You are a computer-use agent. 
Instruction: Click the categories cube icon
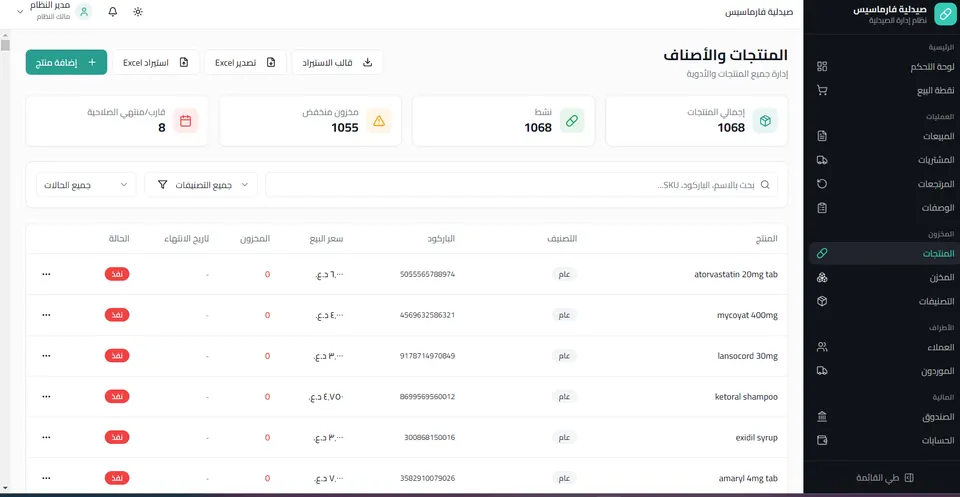(x=822, y=301)
